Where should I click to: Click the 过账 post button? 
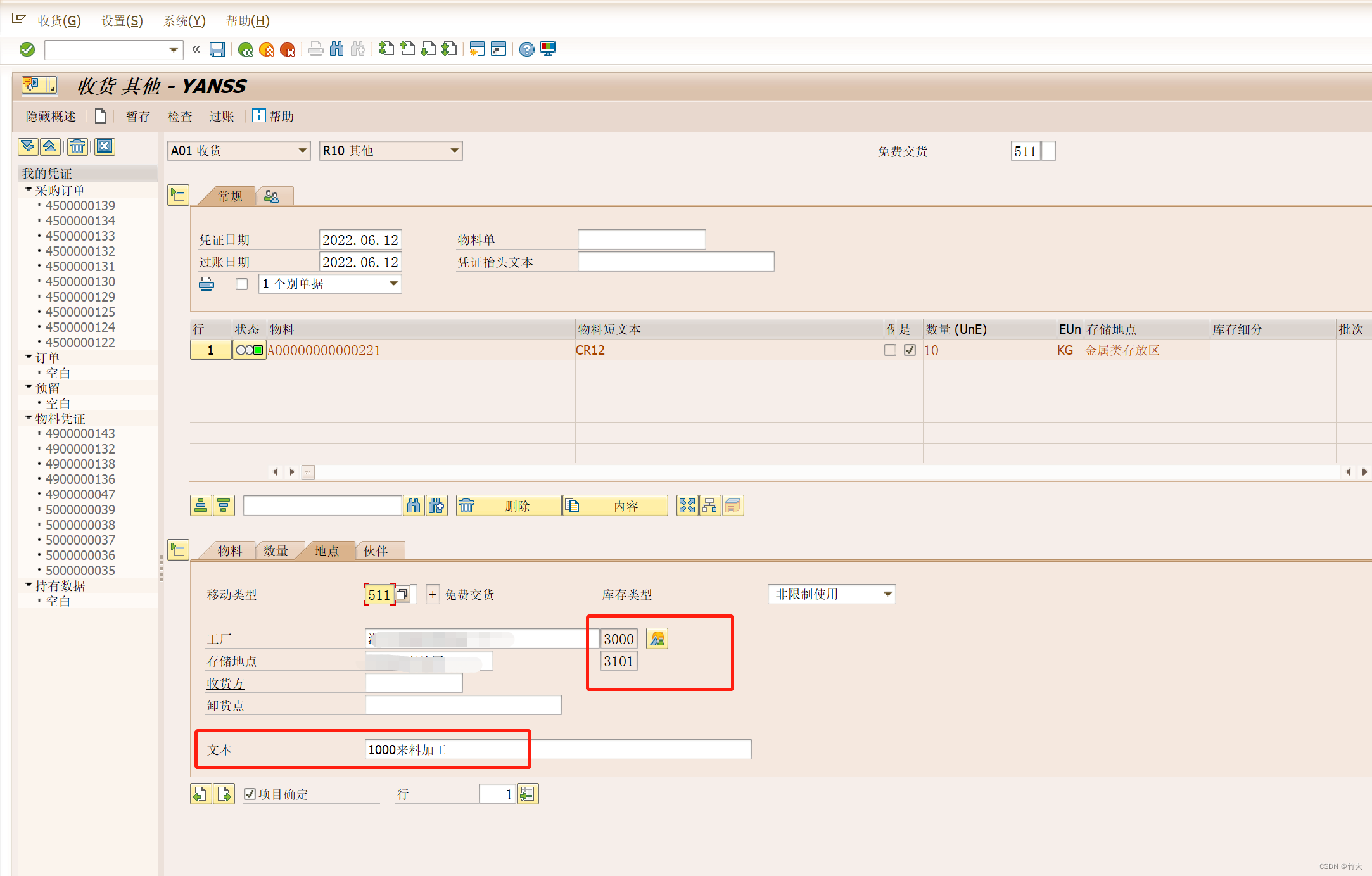pos(222,117)
